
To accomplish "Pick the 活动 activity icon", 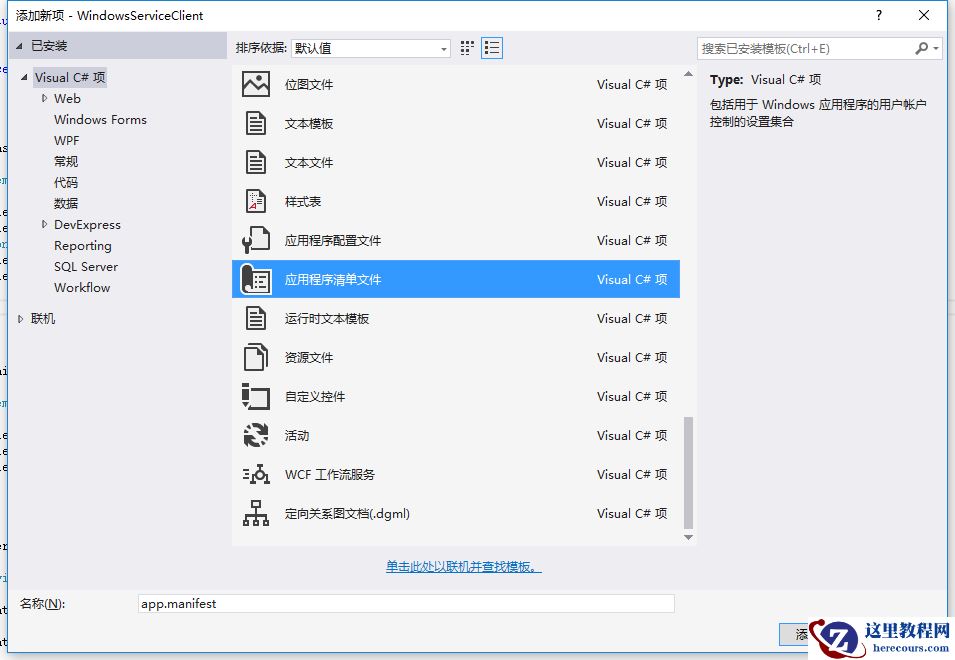I will click(x=256, y=435).
